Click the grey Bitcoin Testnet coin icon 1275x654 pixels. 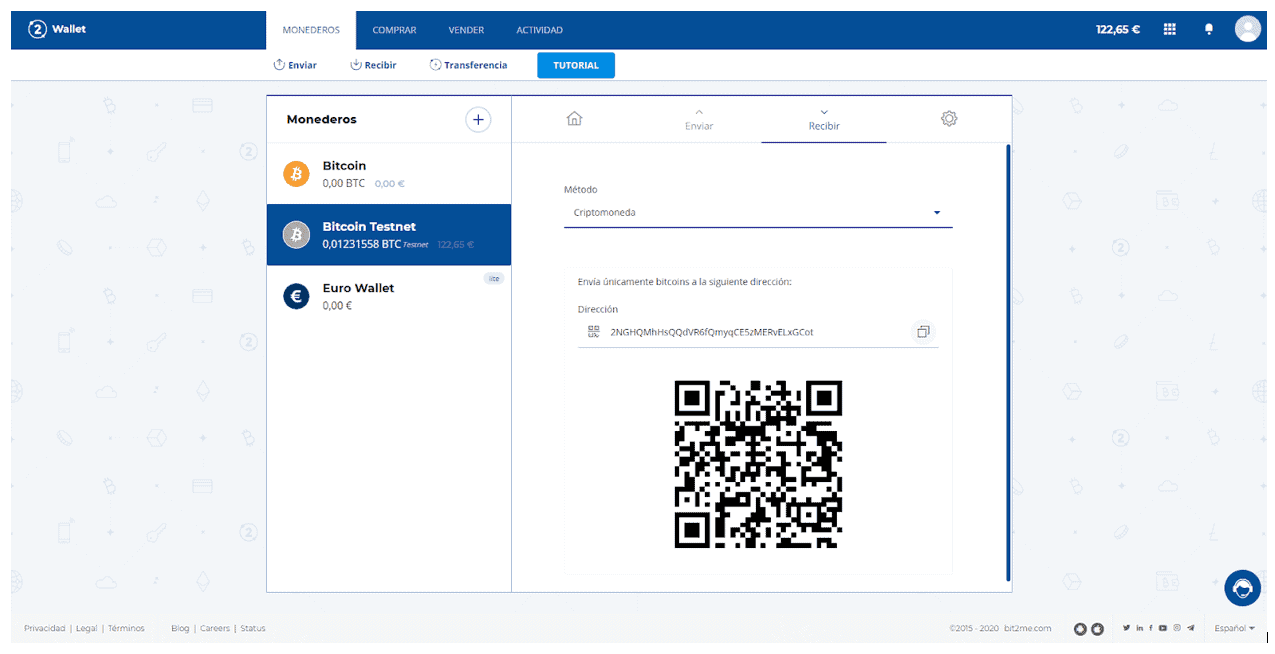[x=296, y=235]
